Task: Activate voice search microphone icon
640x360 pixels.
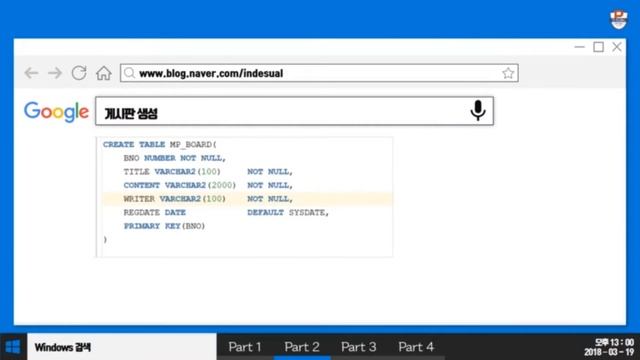Action: click(x=478, y=111)
